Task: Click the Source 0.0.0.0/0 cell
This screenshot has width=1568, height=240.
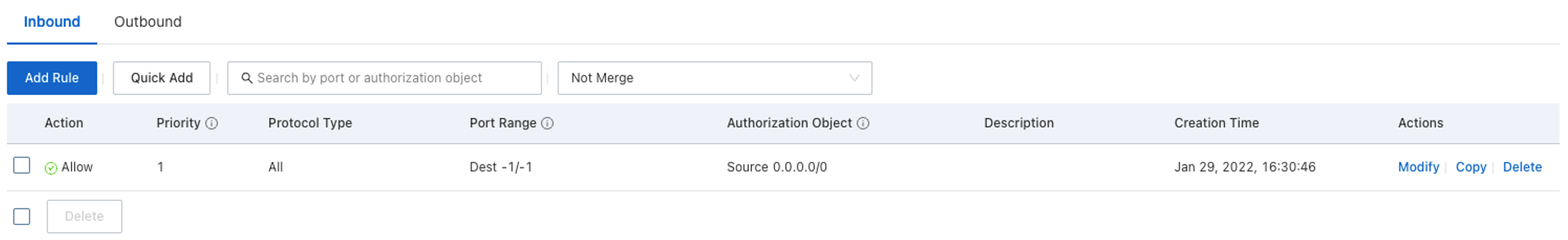Action: [x=777, y=167]
